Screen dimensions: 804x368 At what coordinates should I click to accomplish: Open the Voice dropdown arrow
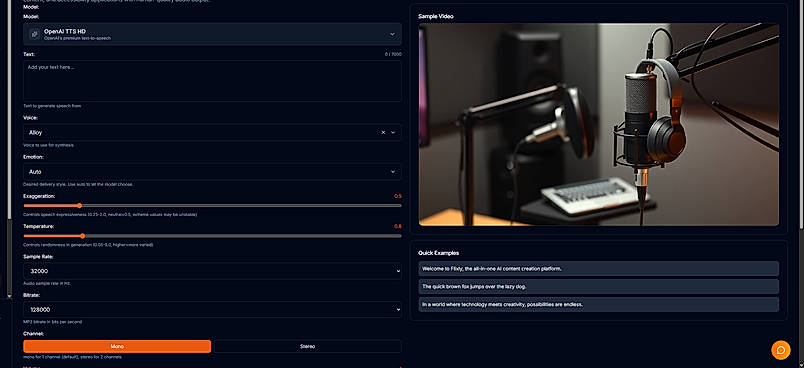(393, 132)
